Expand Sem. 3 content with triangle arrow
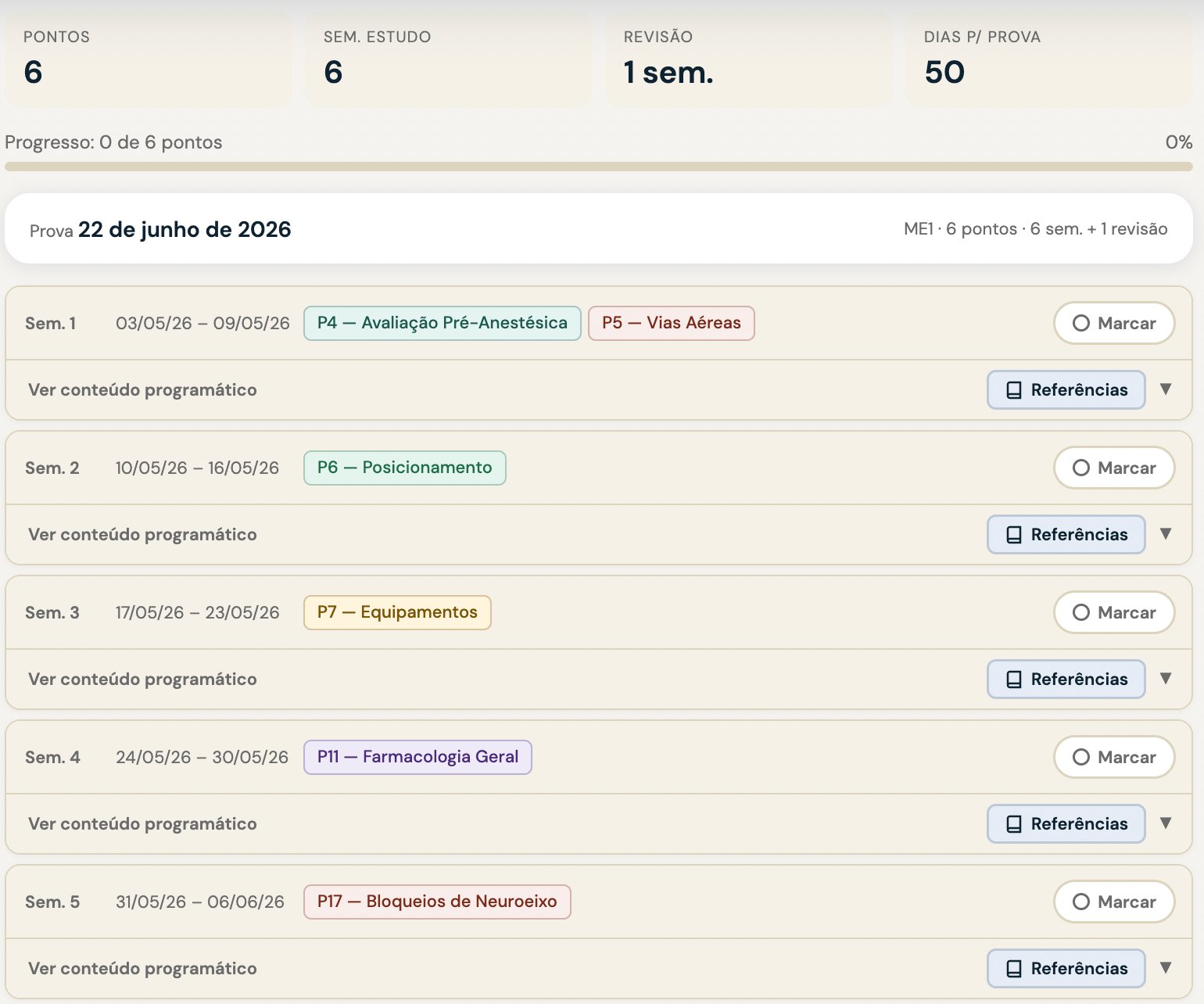Screen dimensions: 1204x1004 click(x=1166, y=678)
